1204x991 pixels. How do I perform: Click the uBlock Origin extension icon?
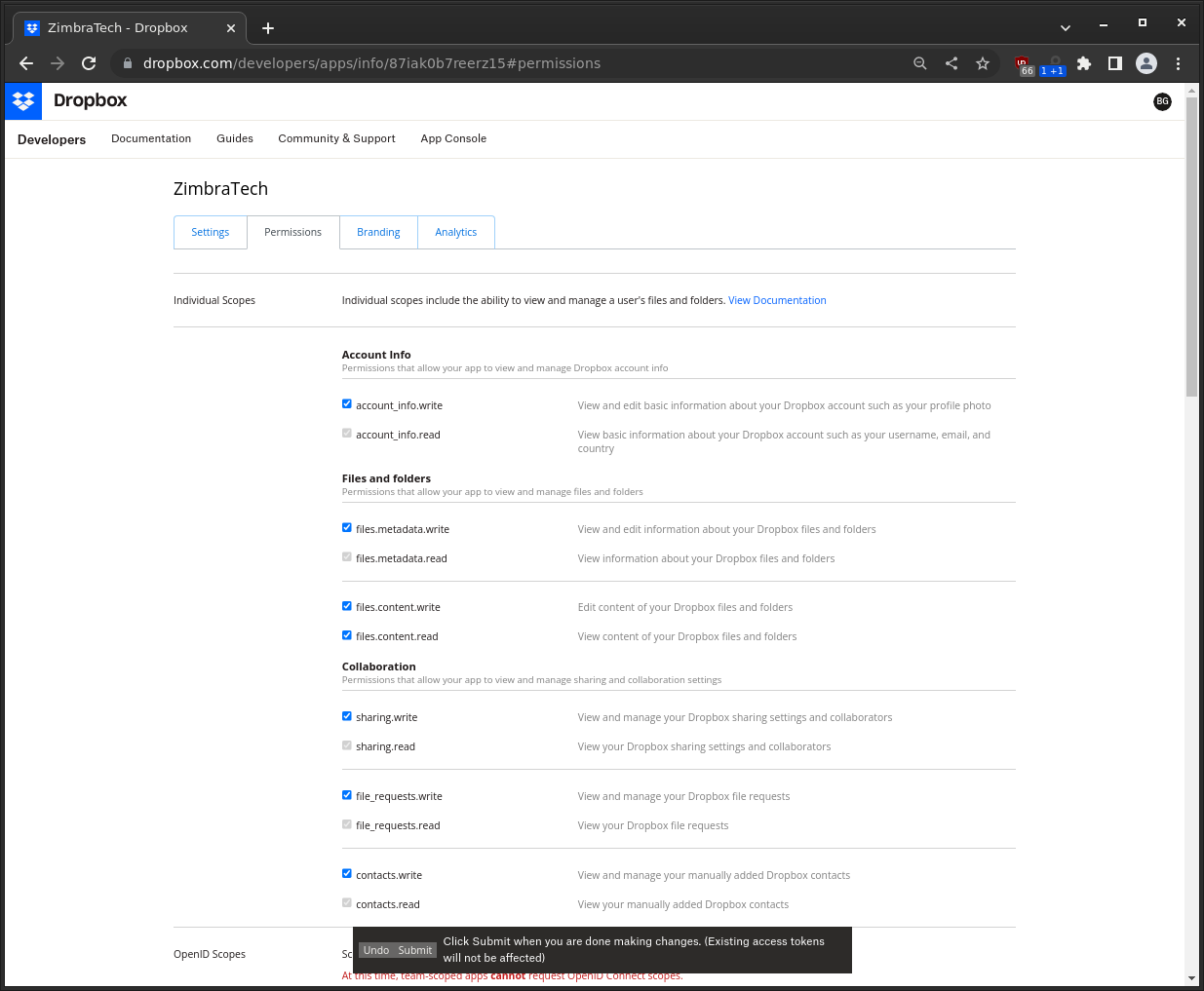1024,63
